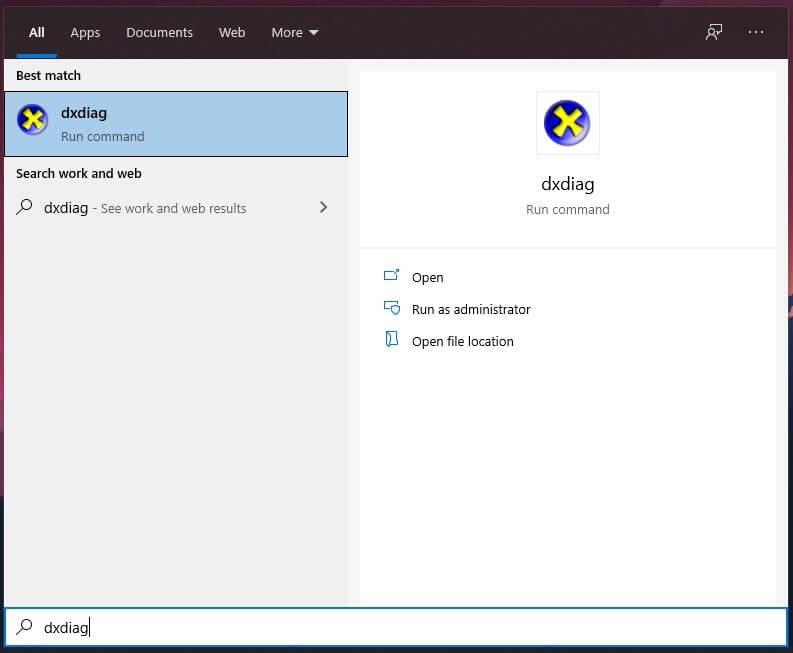This screenshot has height=653, width=793.
Task: Open the feedback icon in the top bar
Action: (714, 32)
